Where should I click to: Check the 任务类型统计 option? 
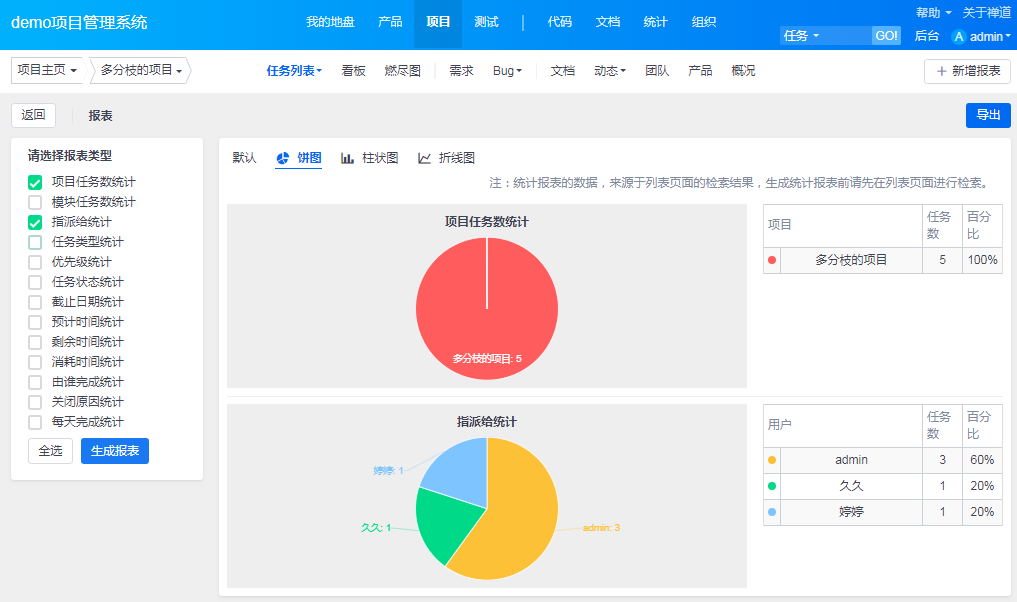pos(35,242)
